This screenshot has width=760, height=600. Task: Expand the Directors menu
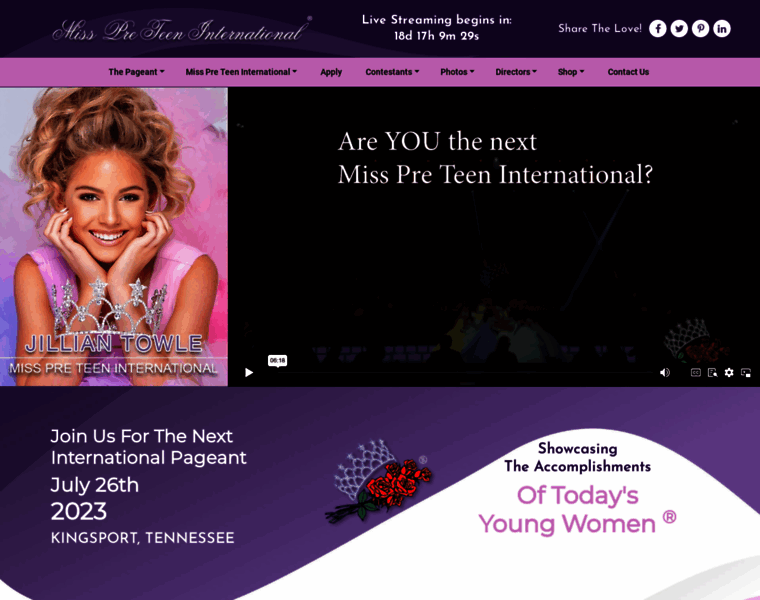pos(516,72)
